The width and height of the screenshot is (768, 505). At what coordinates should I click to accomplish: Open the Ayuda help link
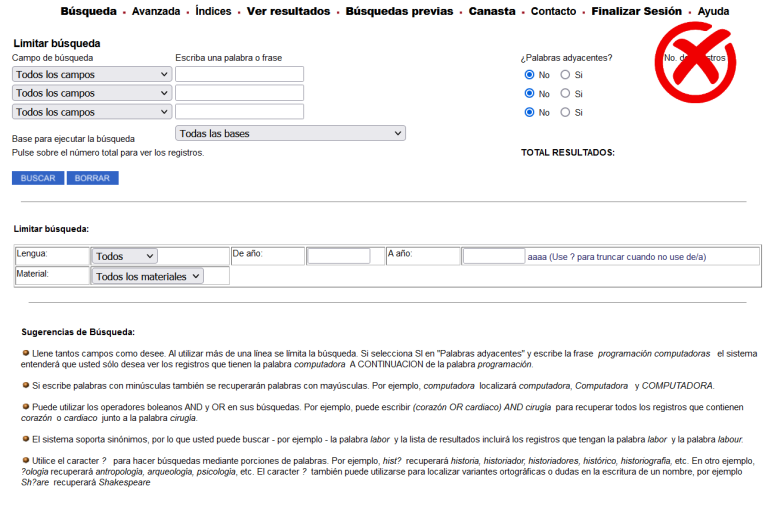(713, 11)
